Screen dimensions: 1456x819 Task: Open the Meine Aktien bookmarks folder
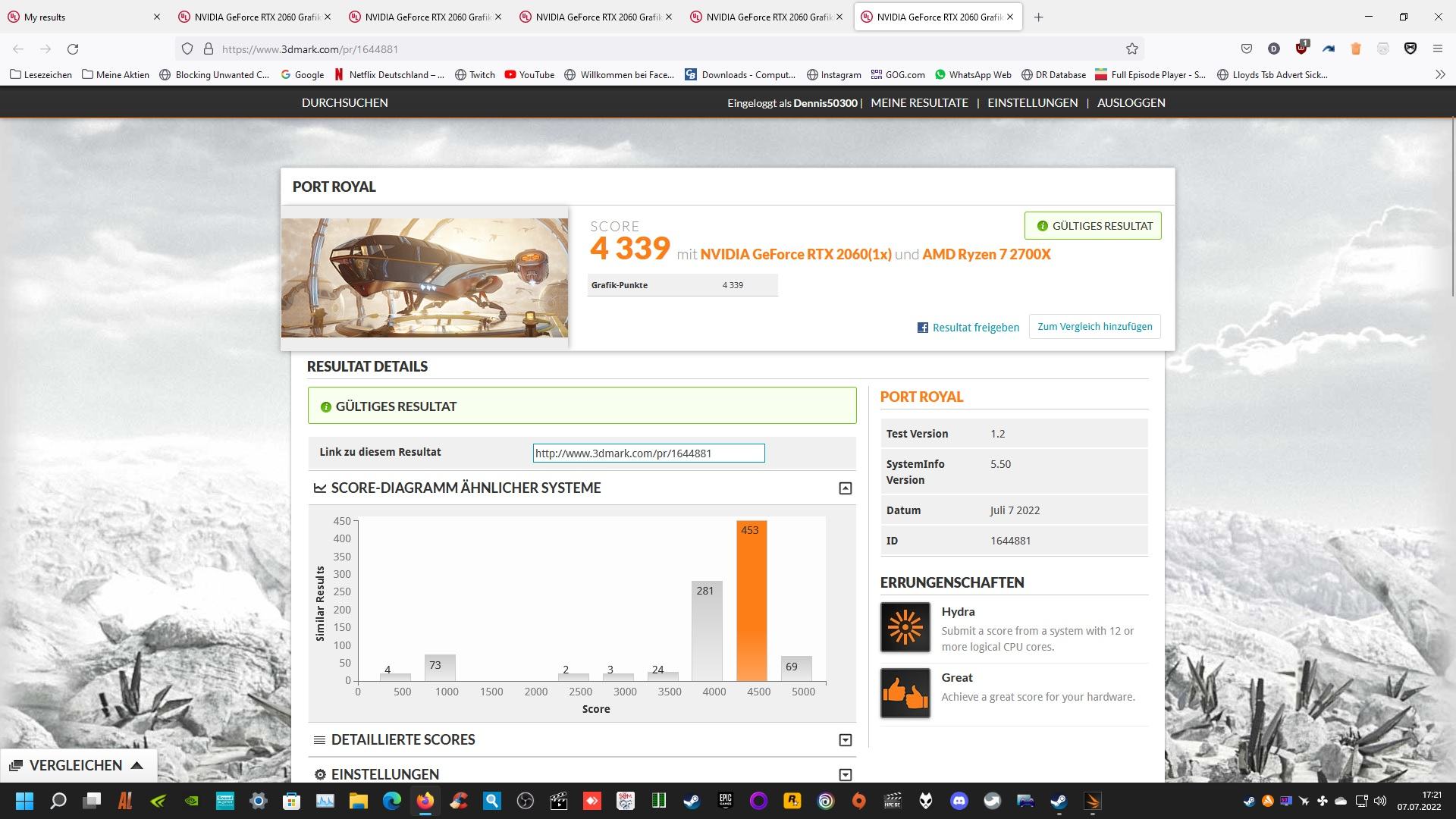115,74
